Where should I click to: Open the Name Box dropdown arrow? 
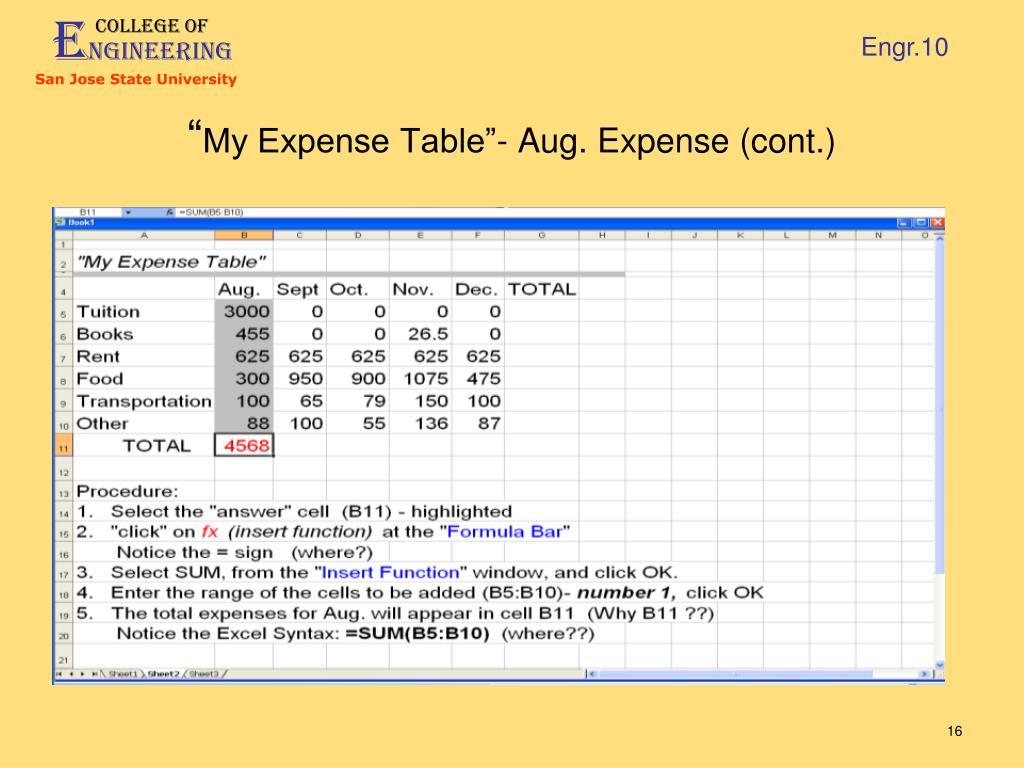pyautogui.click(x=129, y=212)
